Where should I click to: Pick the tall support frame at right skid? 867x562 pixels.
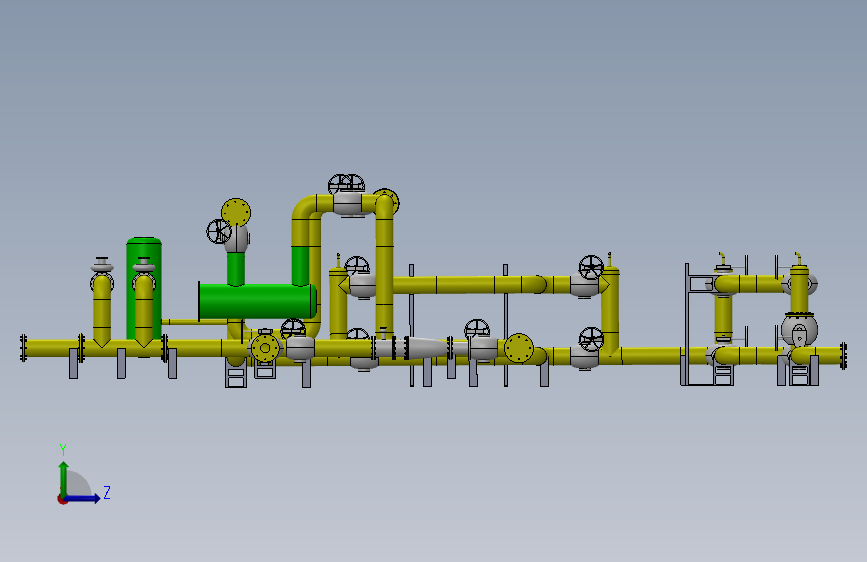click(x=687, y=324)
